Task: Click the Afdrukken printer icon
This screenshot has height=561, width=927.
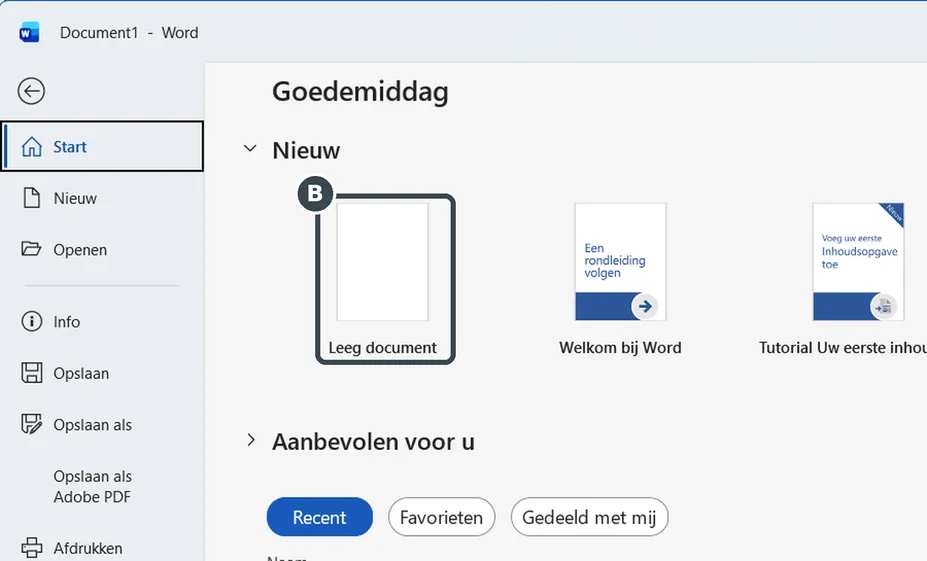Action: tap(31, 547)
